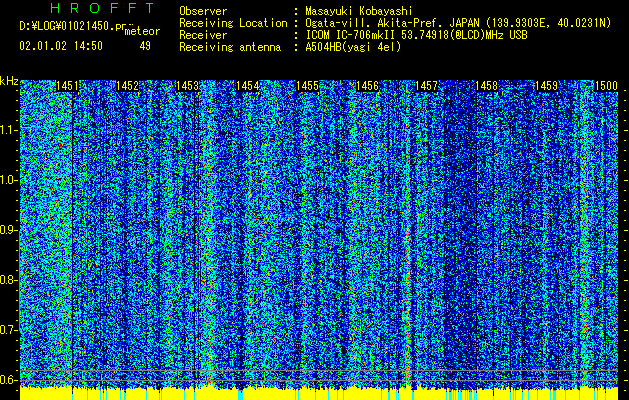The height and width of the screenshot is (400, 629).
Task: Click the 0.7 kHz axis label
Action: pyautogui.click(x=8, y=330)
